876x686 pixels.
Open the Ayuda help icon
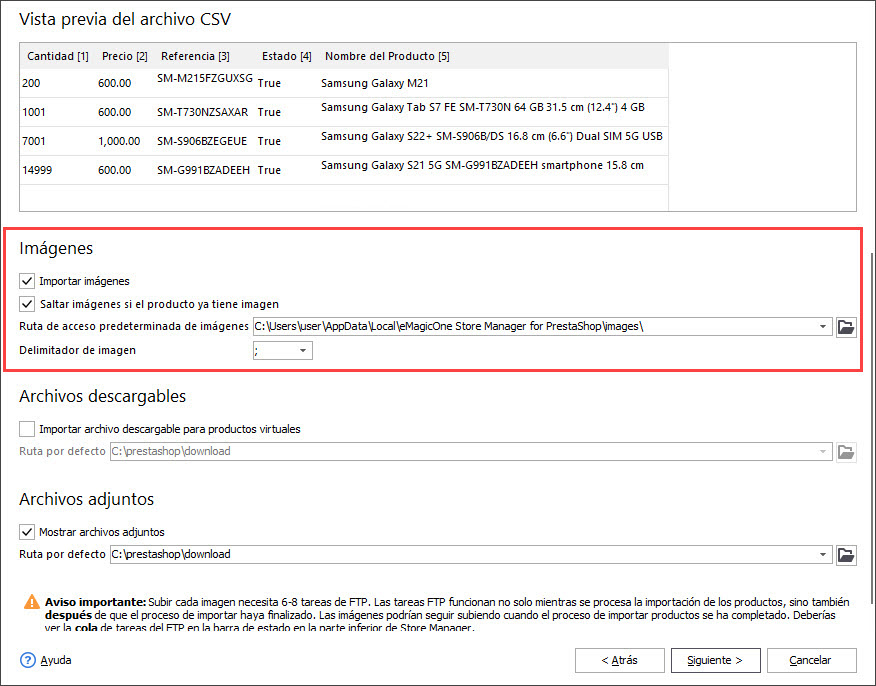coord(27,660)
